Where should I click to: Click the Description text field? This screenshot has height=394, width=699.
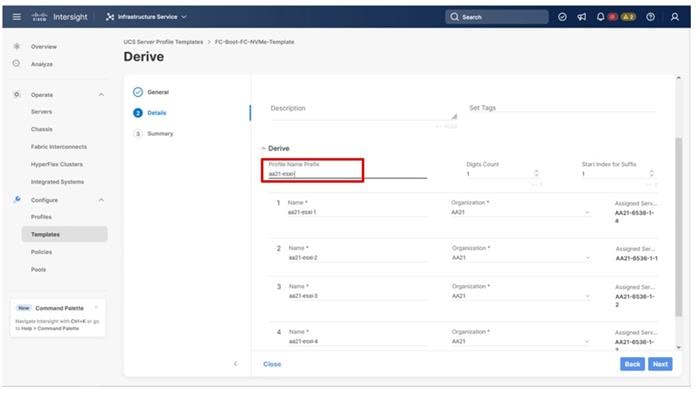[x=363, y=111]
